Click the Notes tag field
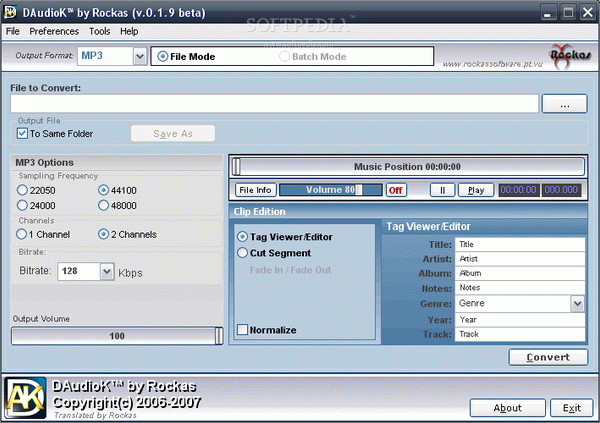The height and width of the screenshot is (423, 600). point(520,288)
